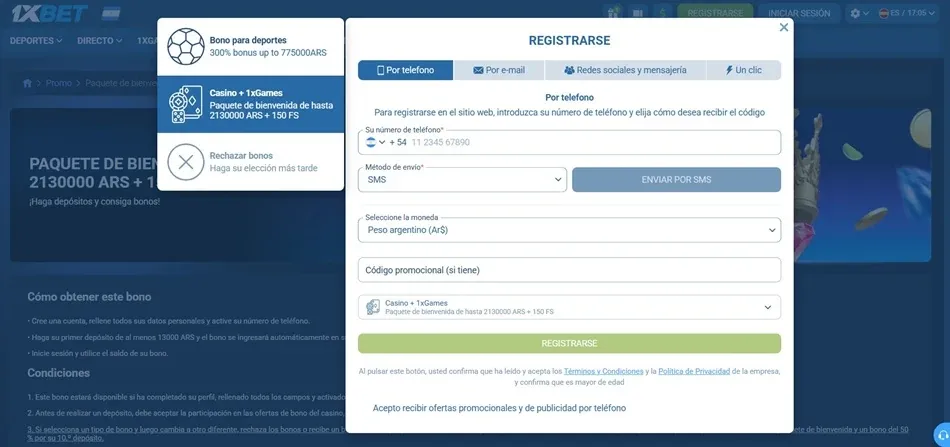Open the live support headset chat
Viewport: 950px width, 447px height.
(x=942, y=435)
